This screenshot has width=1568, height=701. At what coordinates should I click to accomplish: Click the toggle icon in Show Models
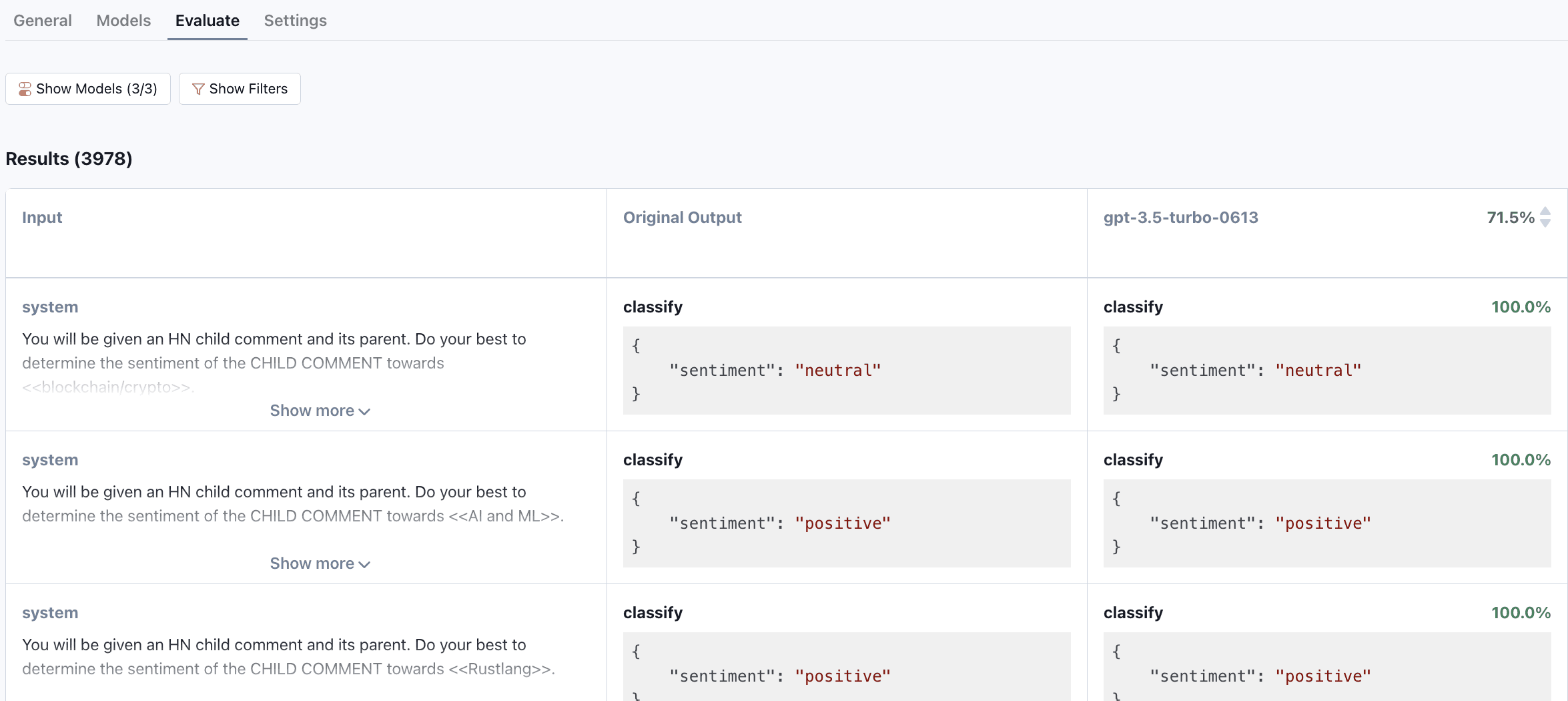[25, 89]
